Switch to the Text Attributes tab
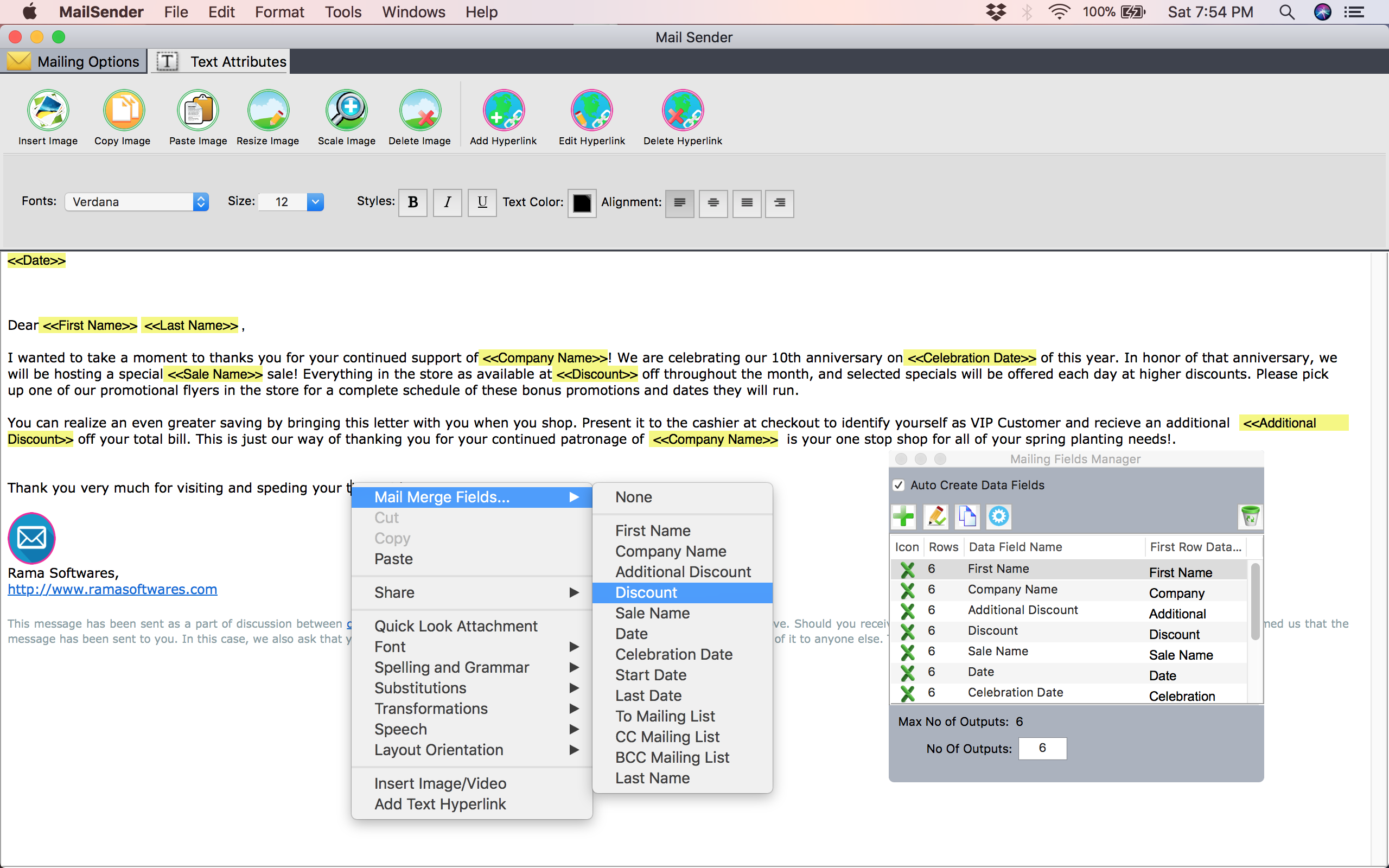Image resolution: width=1389 pixels, height=868 pixels. coord(220,61)
